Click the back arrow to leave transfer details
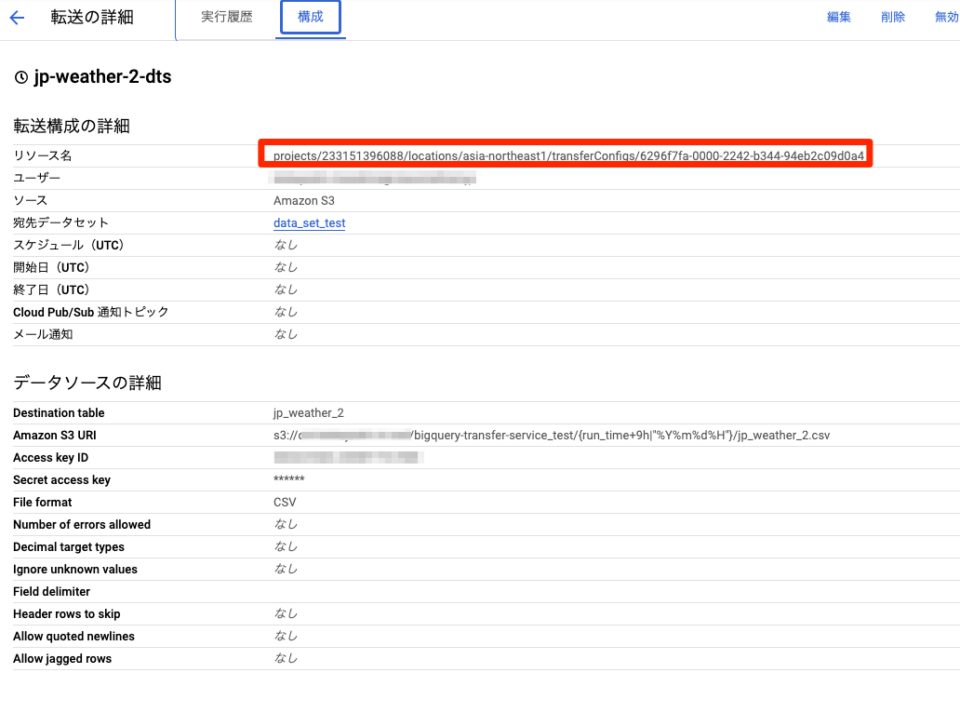 [x=16, y=17]
